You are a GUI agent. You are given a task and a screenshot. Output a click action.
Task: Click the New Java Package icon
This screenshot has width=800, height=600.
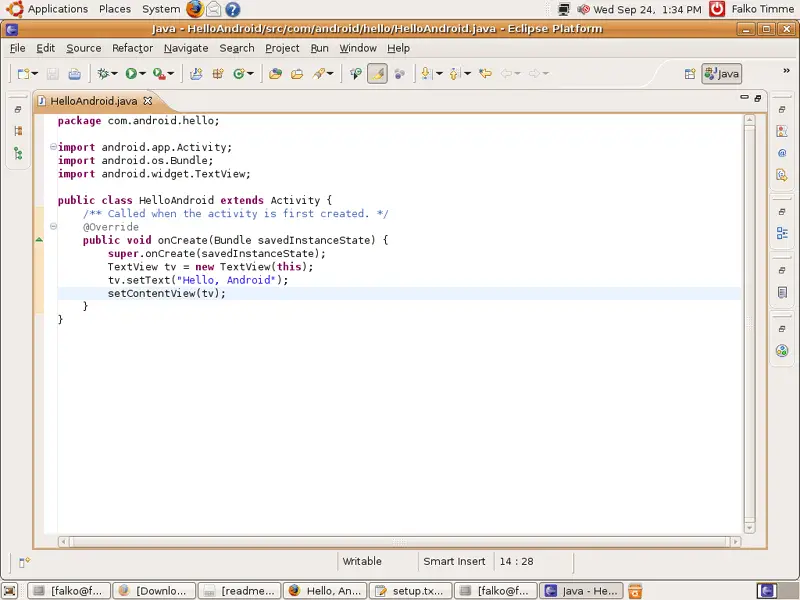[218, 74]
